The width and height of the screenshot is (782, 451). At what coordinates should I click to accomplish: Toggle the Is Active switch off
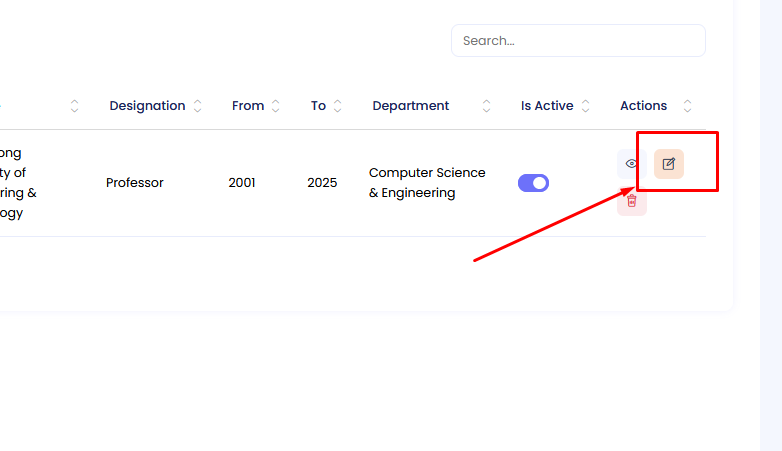[533, 183]
